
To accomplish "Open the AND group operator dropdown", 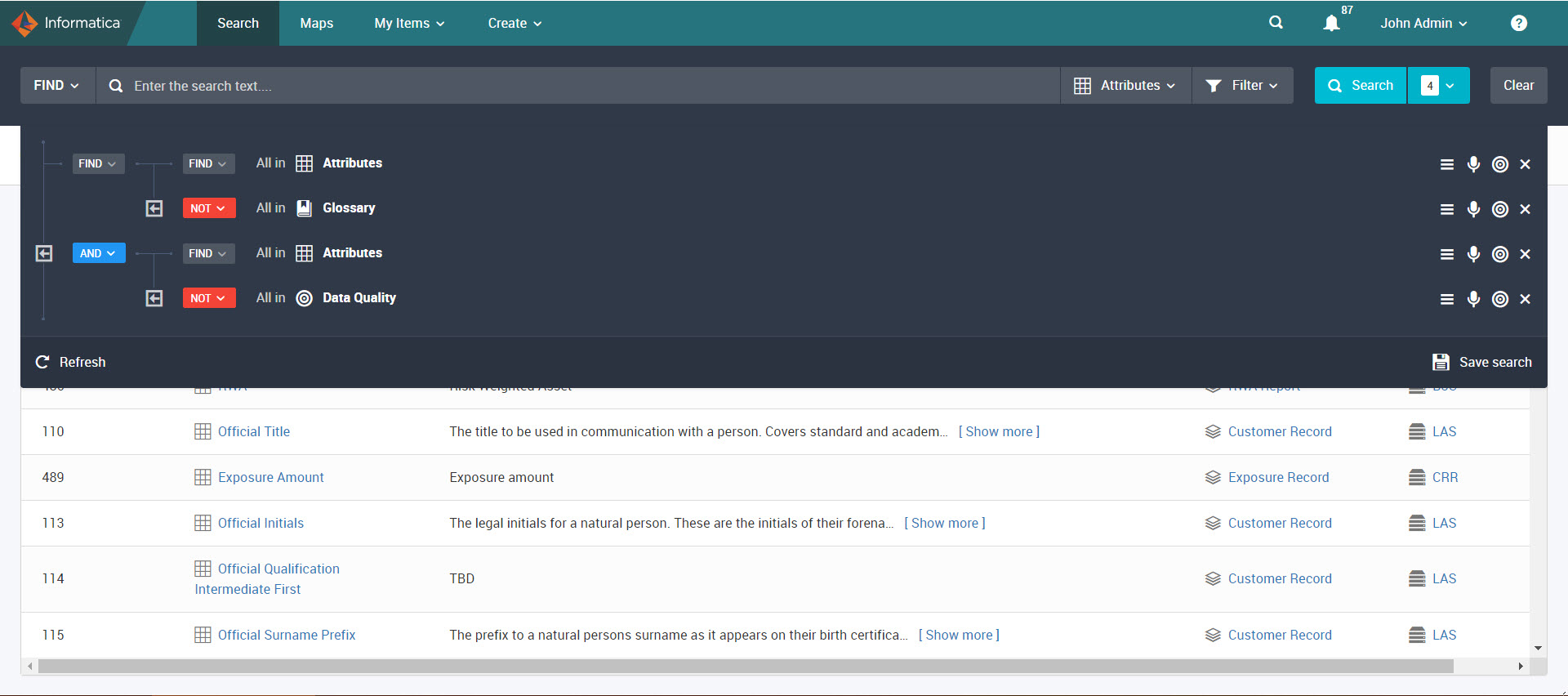I will [x=99, y=253].
